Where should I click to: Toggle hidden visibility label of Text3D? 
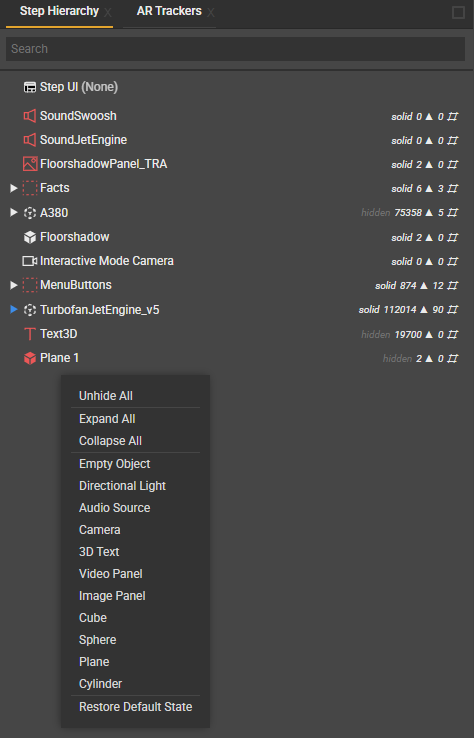tap(375, 334)
